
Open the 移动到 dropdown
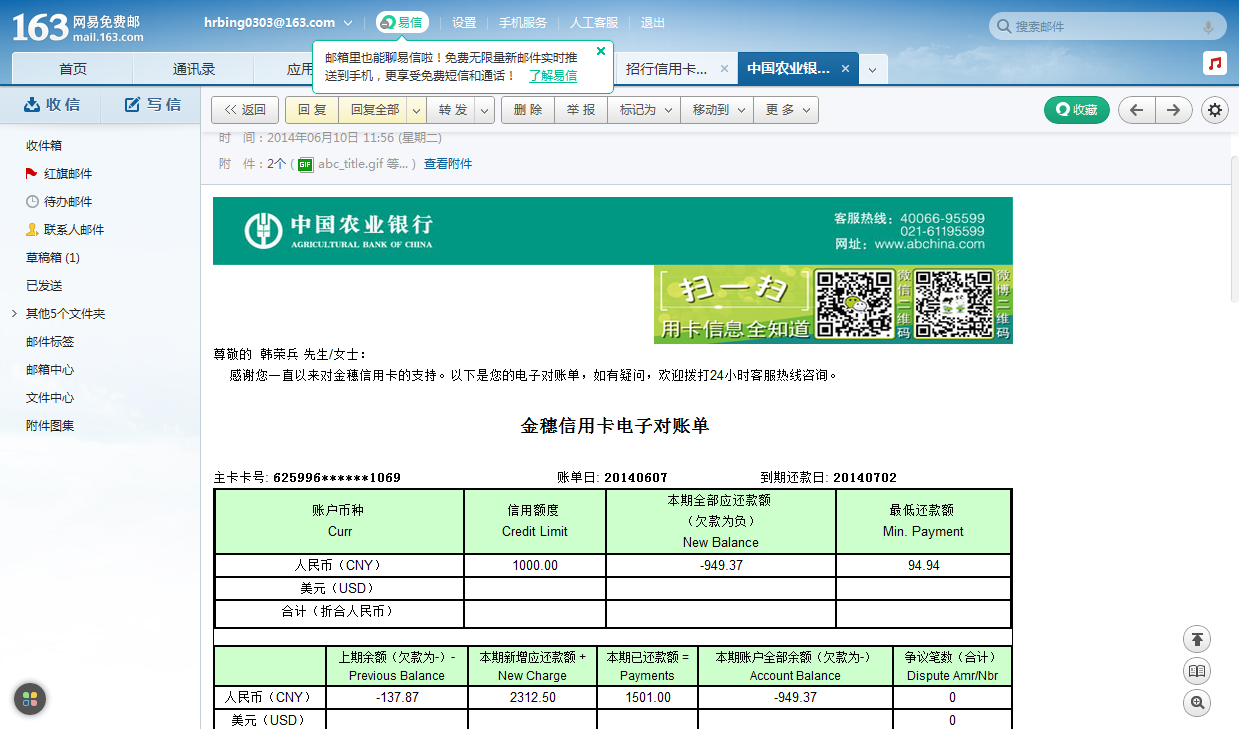pos(716,110)
